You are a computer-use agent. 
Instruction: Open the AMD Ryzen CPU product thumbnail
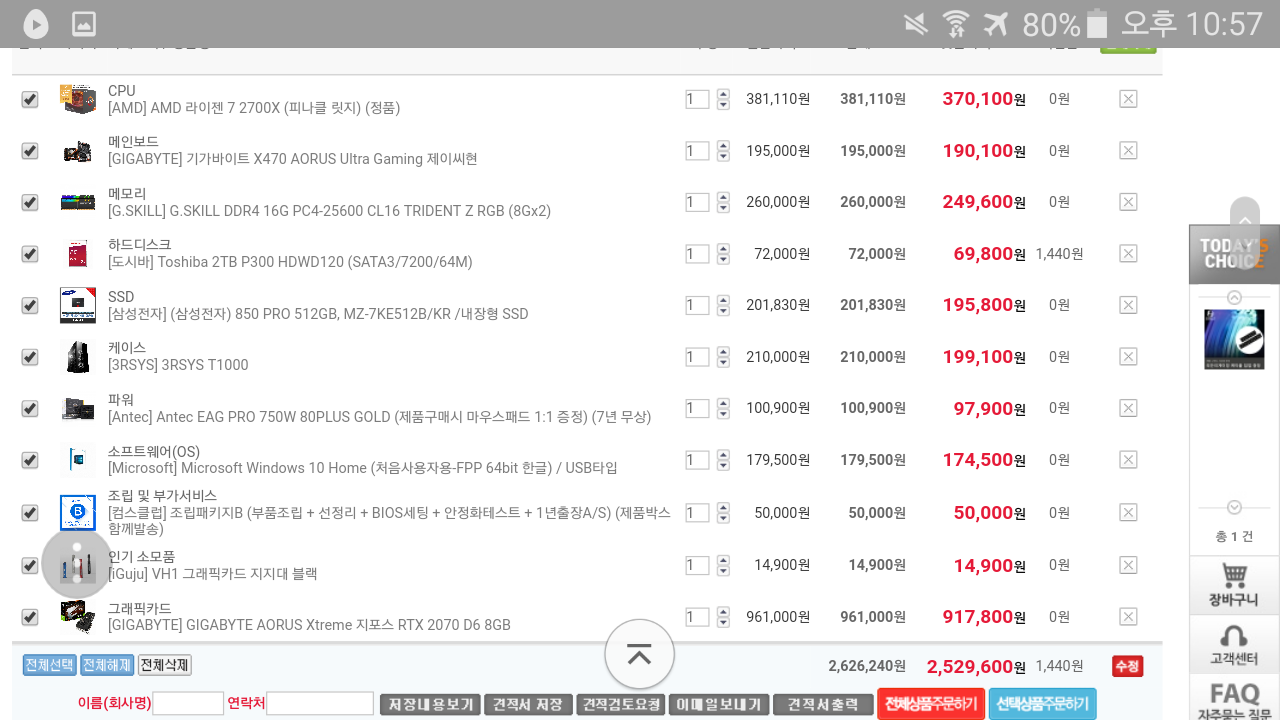pyautogui.click(x=78, y=99)
